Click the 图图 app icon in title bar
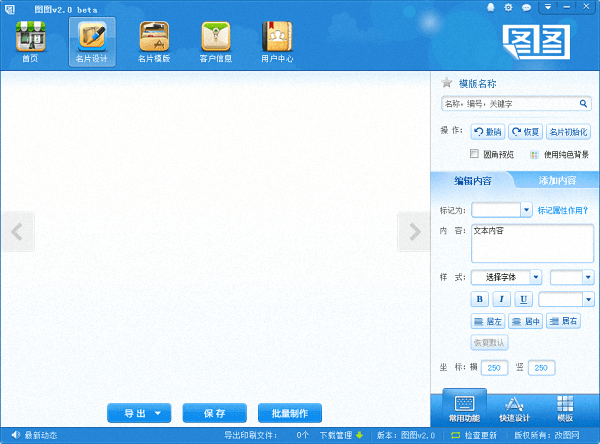Viewport: 600px width, 444px height. tap(10, 9)
